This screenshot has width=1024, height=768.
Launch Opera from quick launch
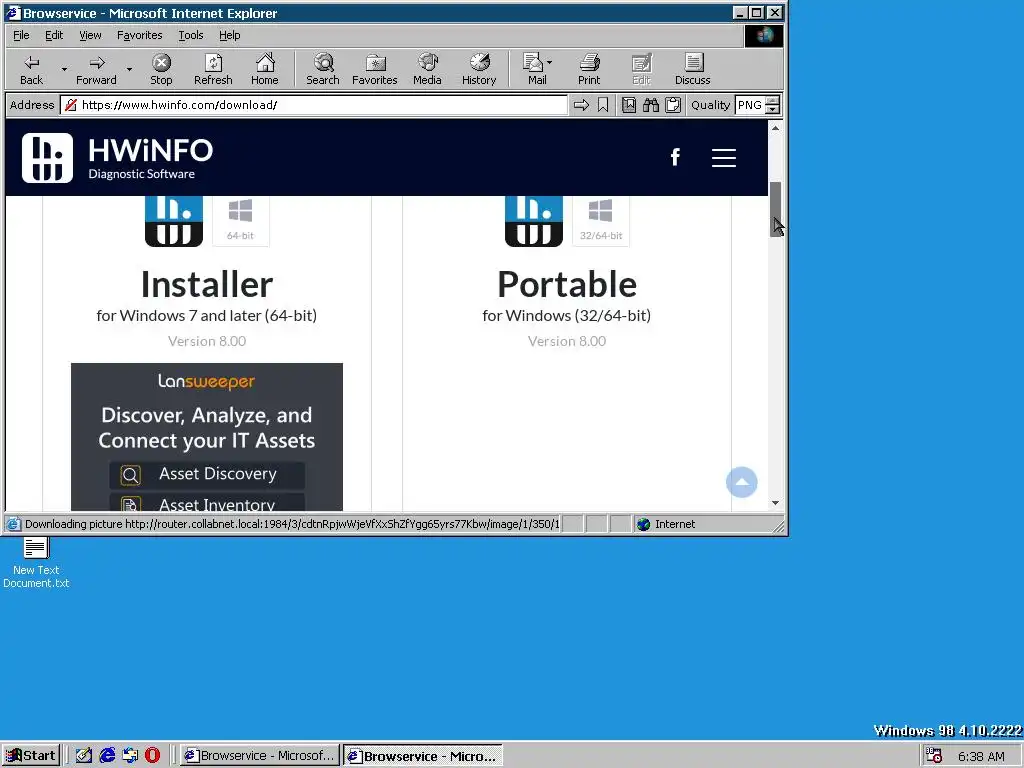pos(152,756)
